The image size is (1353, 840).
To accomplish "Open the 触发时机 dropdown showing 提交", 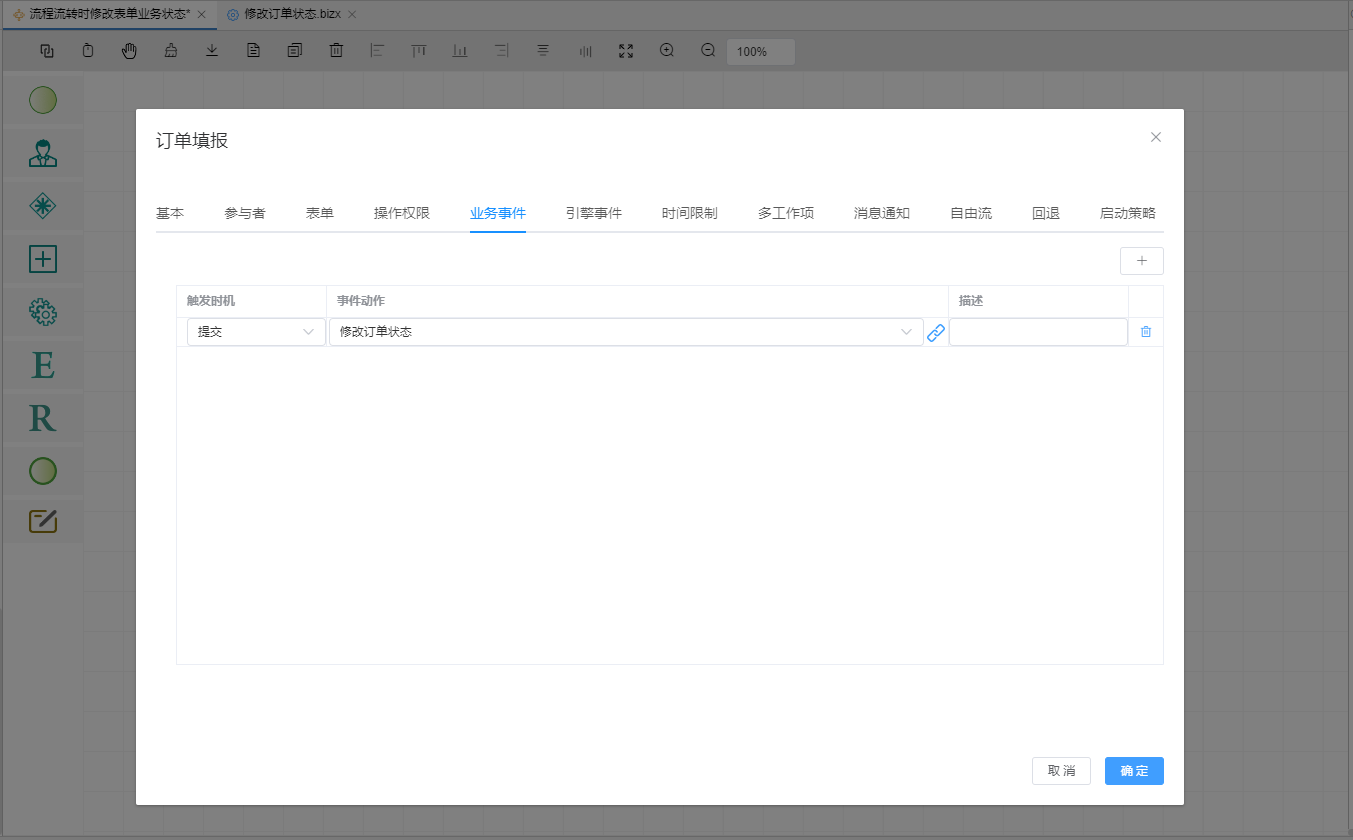I will 256,332.
